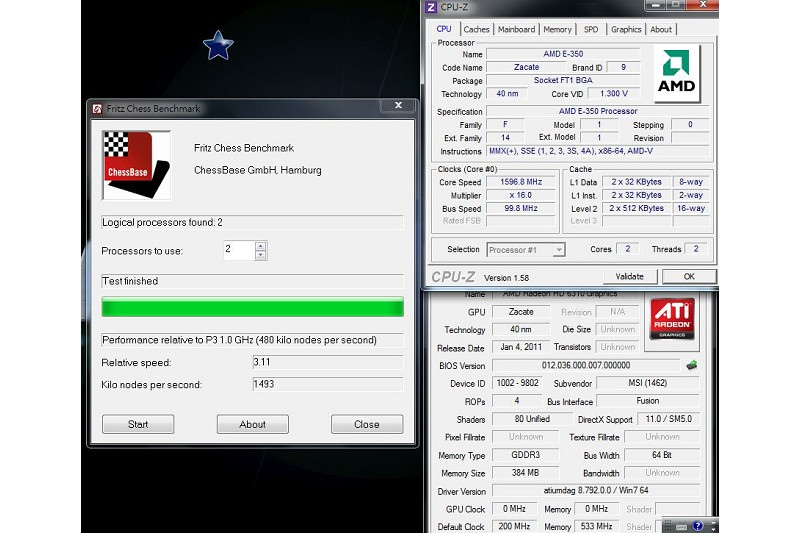Minimize the language bar with its dash icon
The height and width of the screenshot is (533, 800).
tap(713, 522)
